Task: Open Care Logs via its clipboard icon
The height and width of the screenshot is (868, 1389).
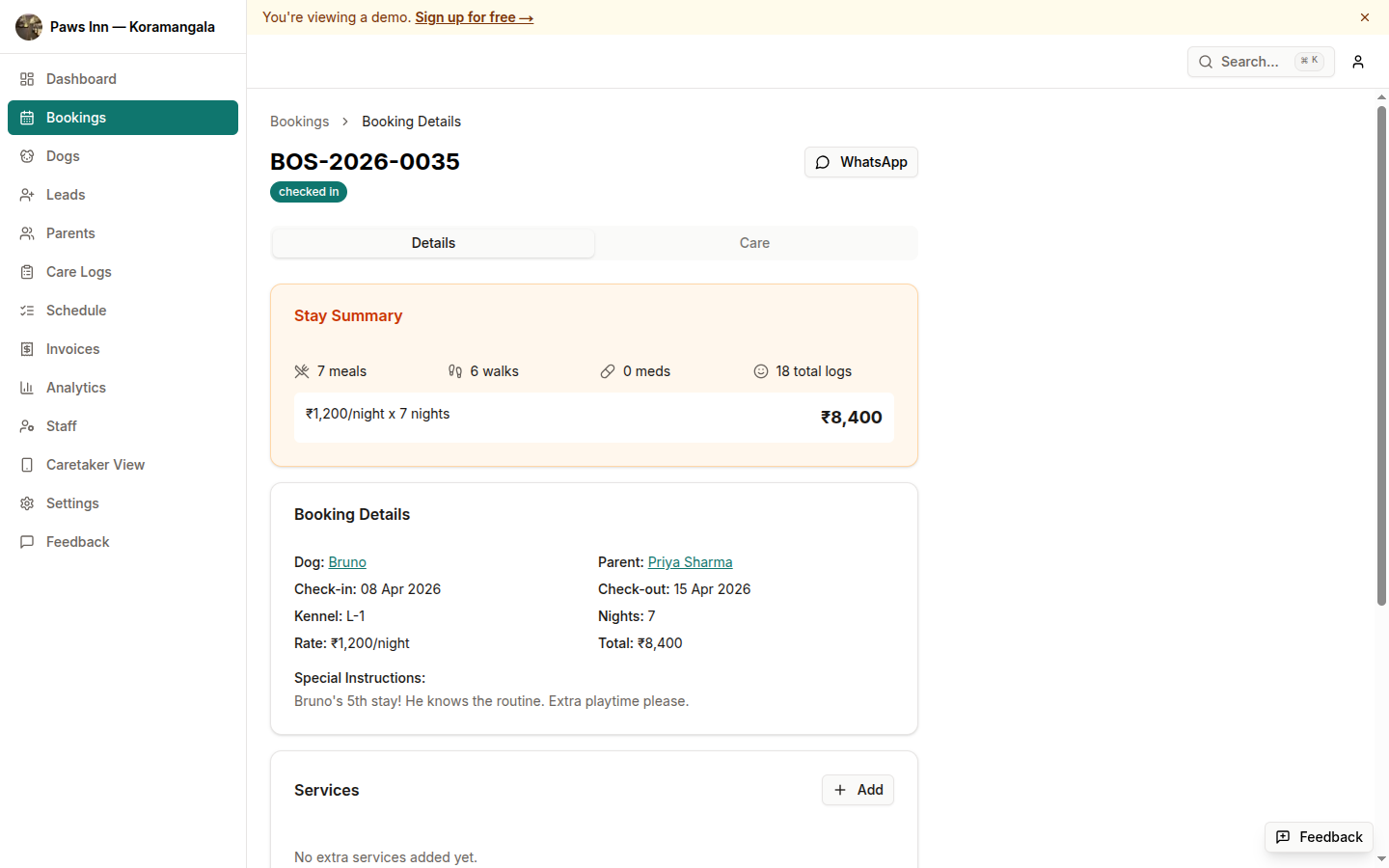Action: (x=28, y=271)
